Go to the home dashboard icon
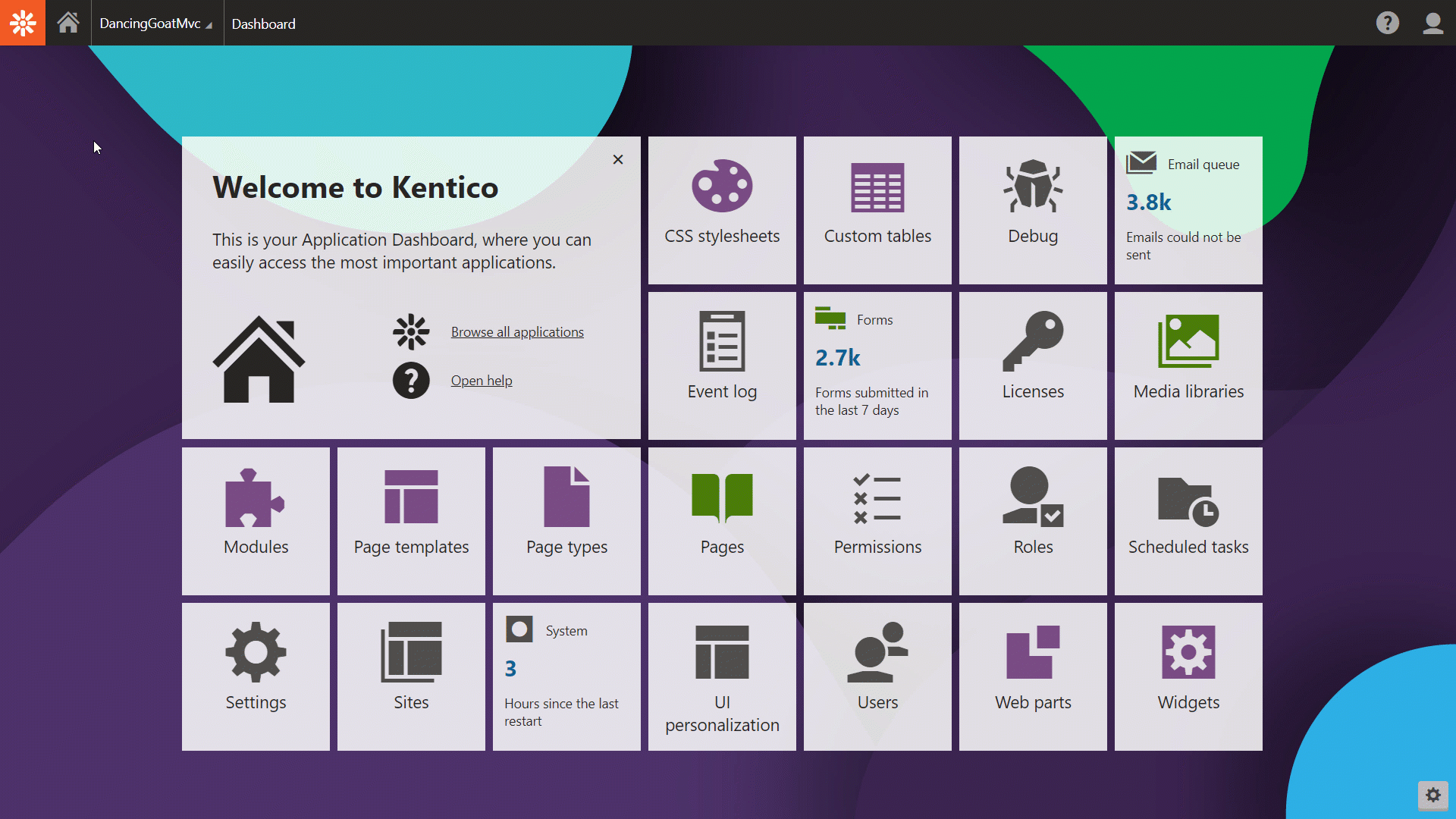1456x819 pixels. (x=68, y=23)
